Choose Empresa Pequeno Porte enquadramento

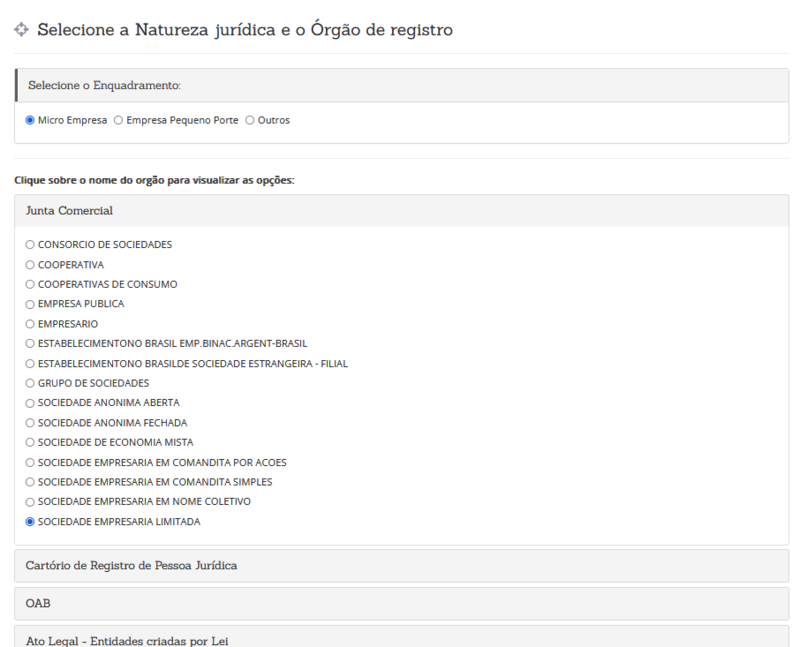tap(118, 120)
